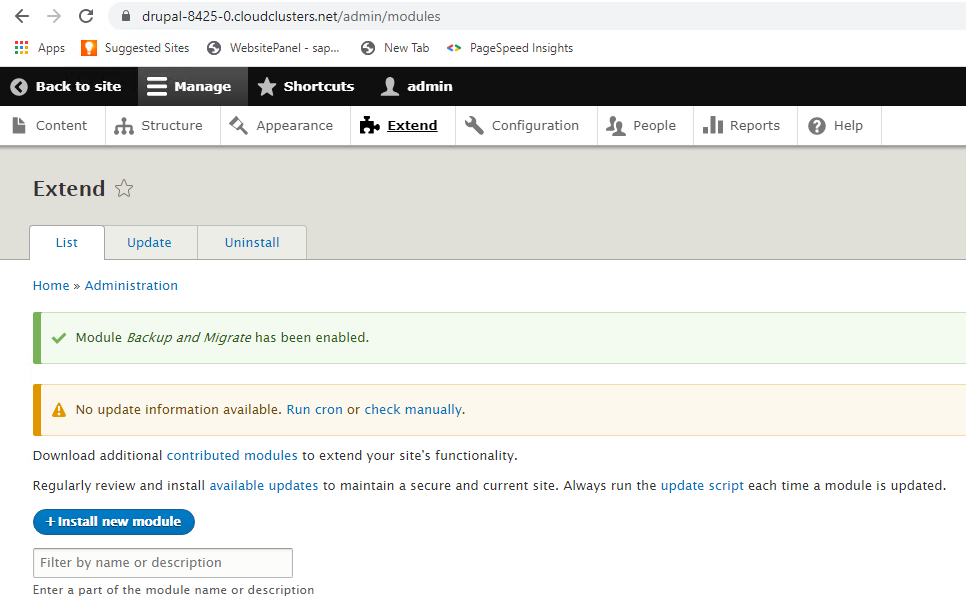The width and height of the screenshot is (966, 607).
Task: Switch to the Update tab
Action: (x=149, y=243)
